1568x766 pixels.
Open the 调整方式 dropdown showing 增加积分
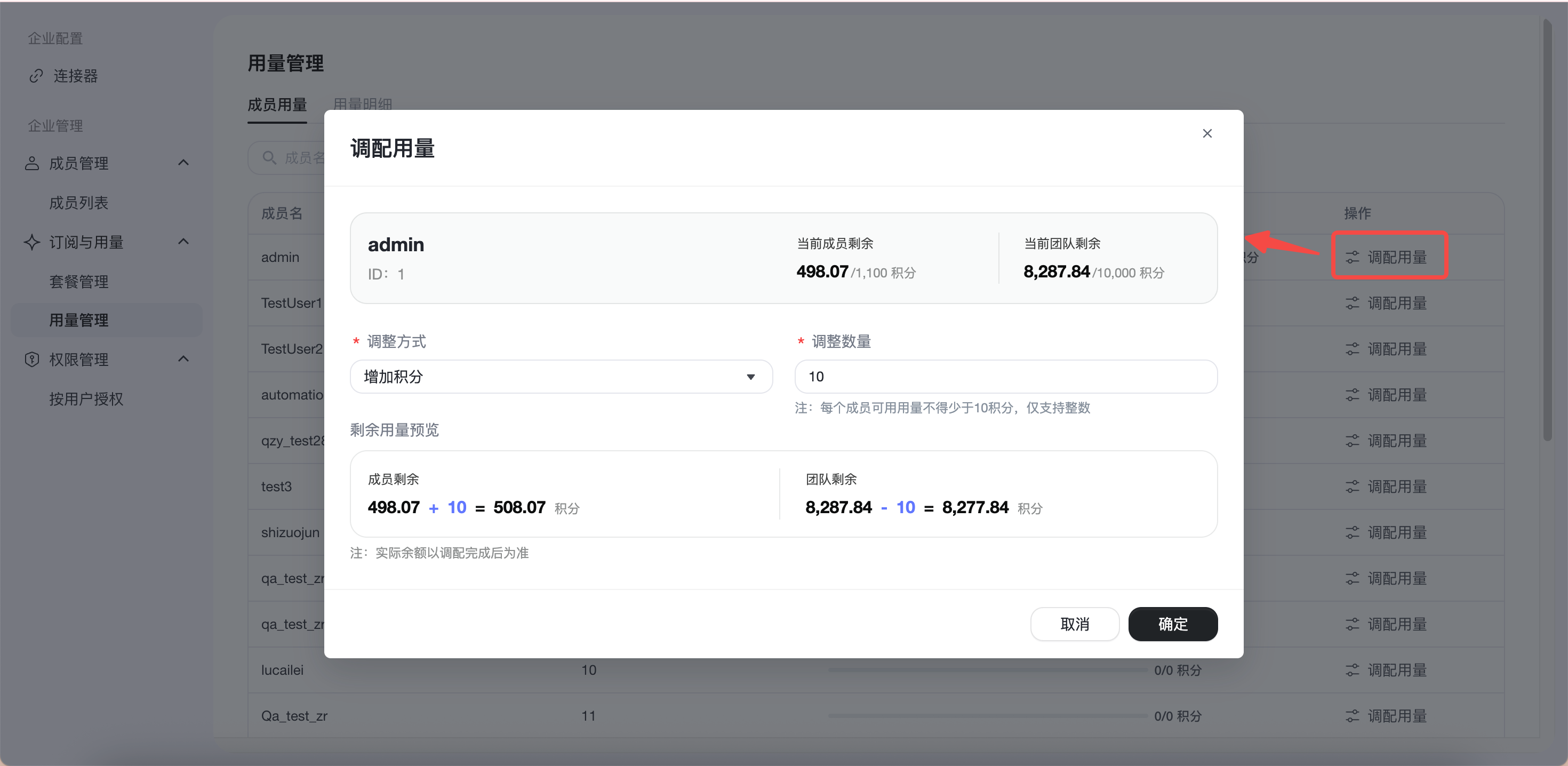pyautogui.click(x=561, y=376)
